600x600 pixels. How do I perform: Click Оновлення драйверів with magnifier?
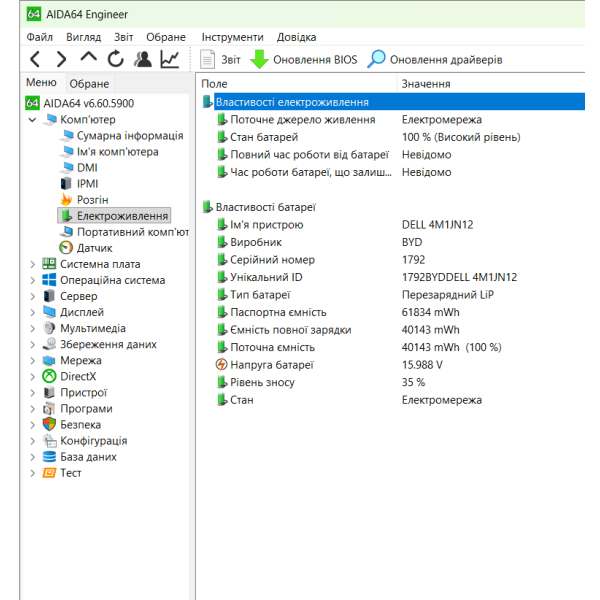click(435, 60)
